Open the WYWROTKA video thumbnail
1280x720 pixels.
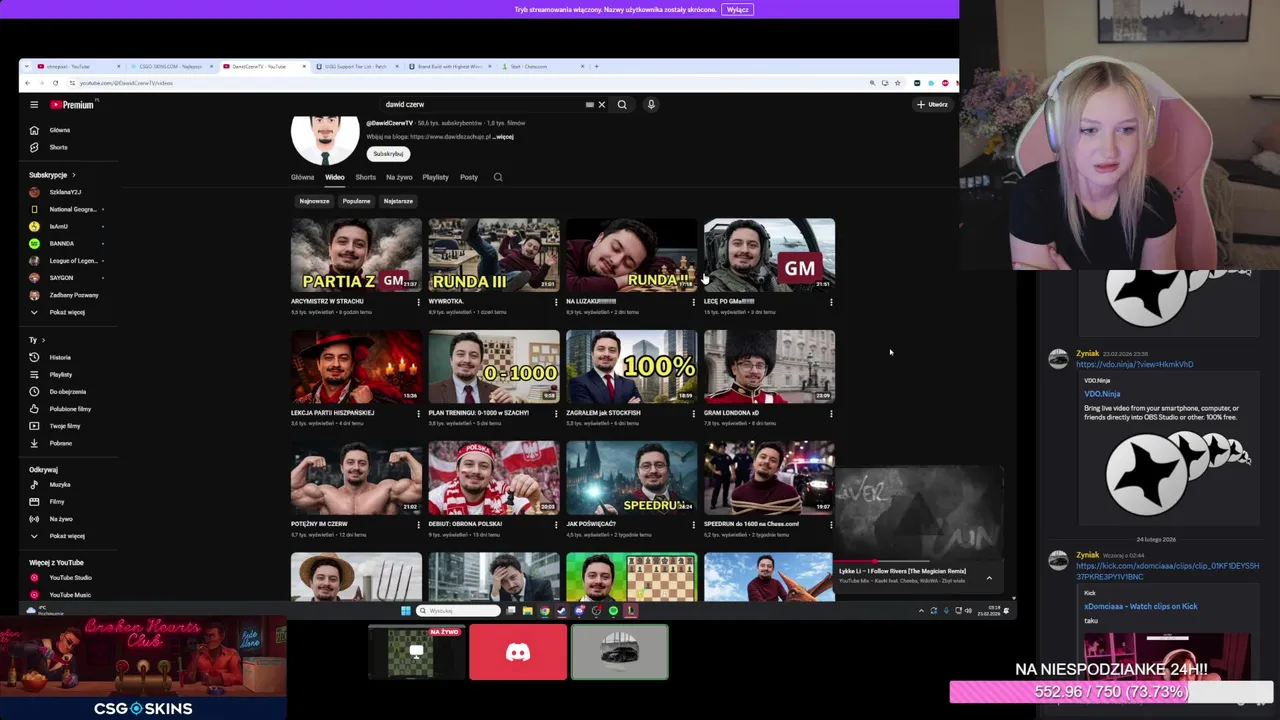tap(494, 255)
